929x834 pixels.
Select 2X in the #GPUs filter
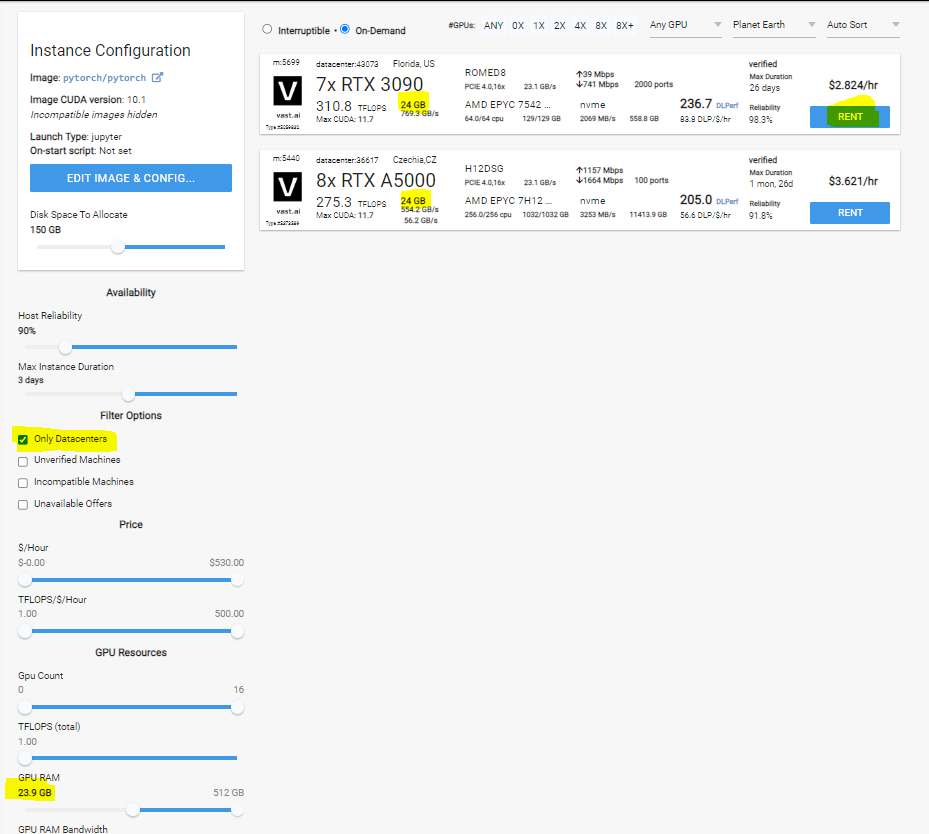[559, 25]
